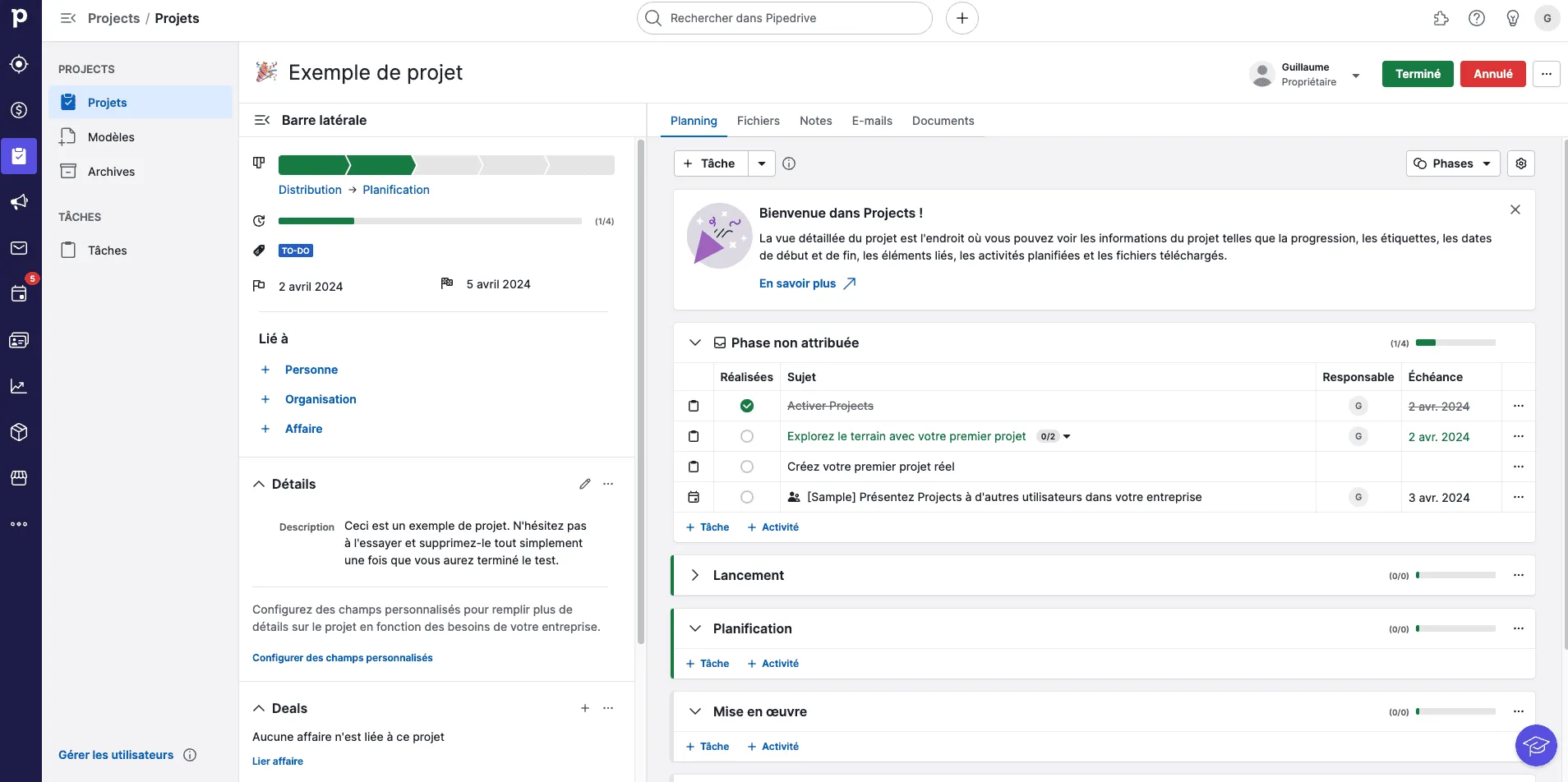Open the help question mark icon
This screenshot has width=1568, height=782.
[1477, 18]
